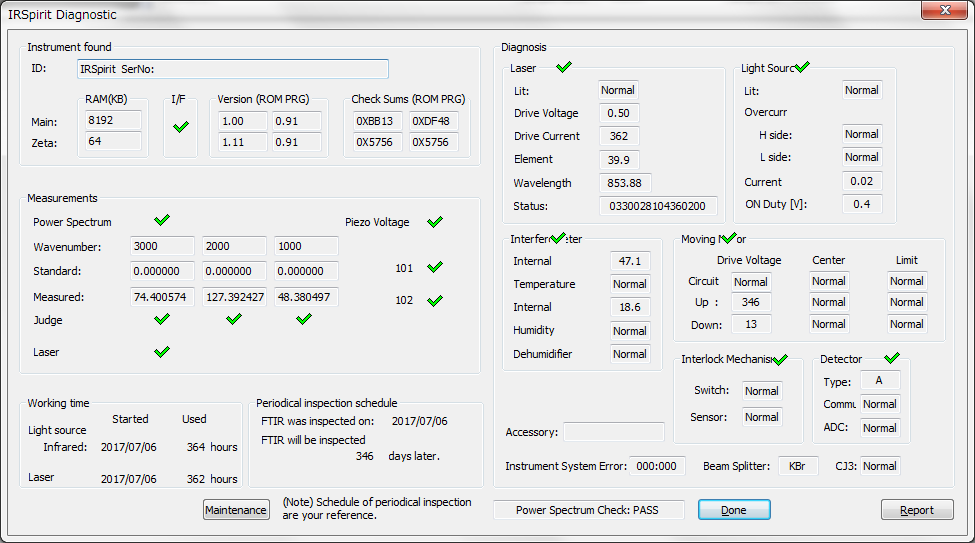
Task: Click the Power Spectrum green check mark
Action: (162, 220)
